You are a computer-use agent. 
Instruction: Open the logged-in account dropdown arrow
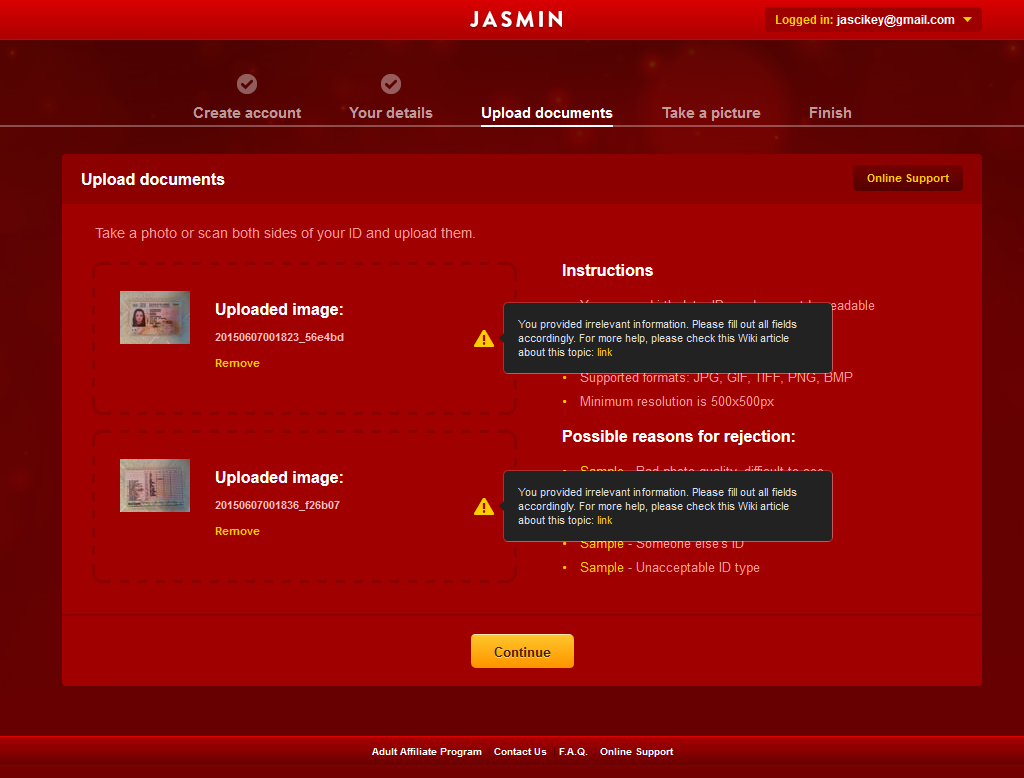pyautogui.click(x=968, y=20)
